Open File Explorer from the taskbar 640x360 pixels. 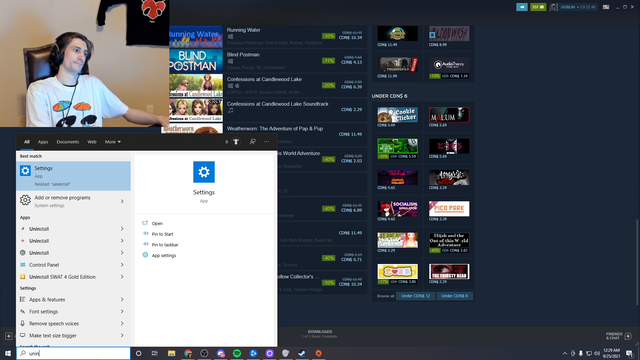click(x=171, y=353)
